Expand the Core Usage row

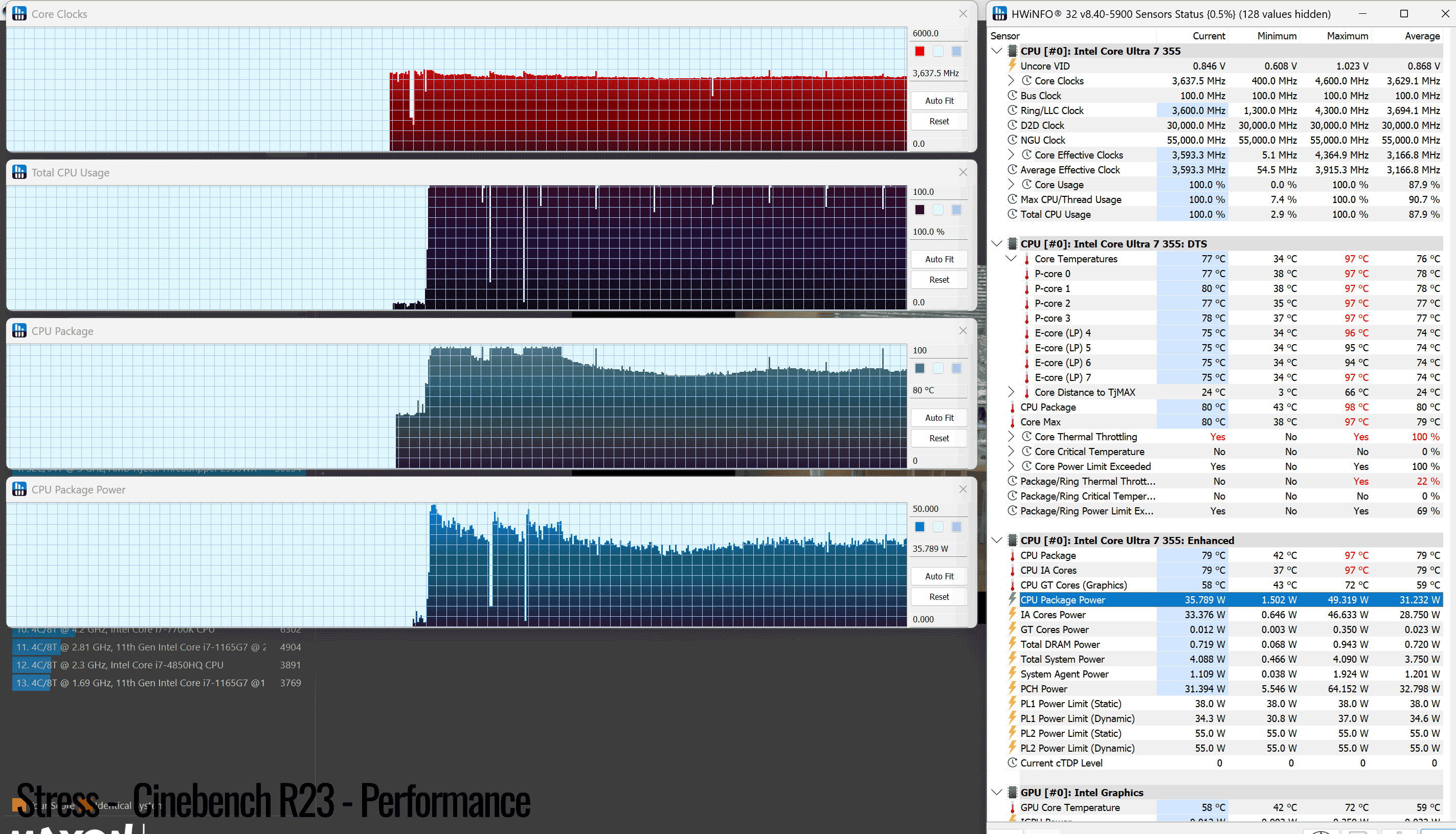pos(1011,185)
